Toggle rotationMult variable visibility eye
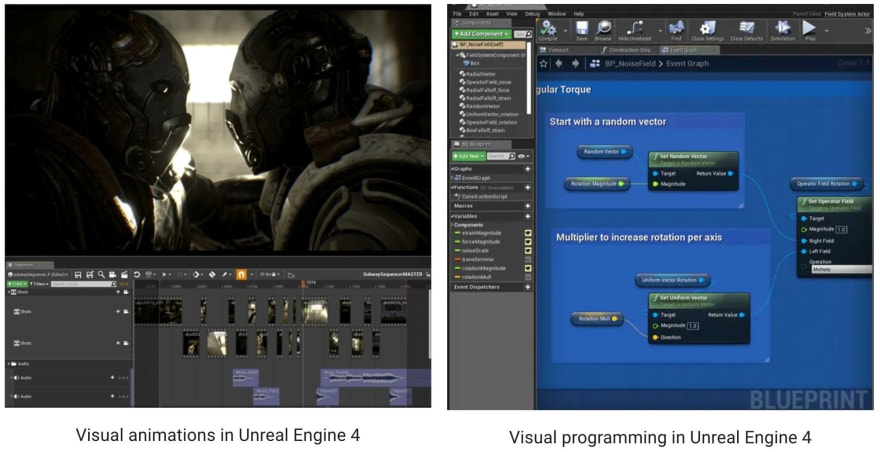The height and width of the screenshot is (452, 880). [528, 277]
